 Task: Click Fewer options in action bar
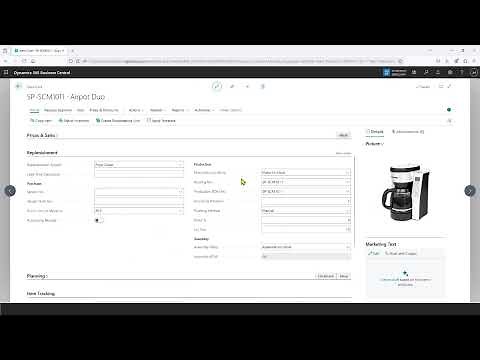[231, 110]
